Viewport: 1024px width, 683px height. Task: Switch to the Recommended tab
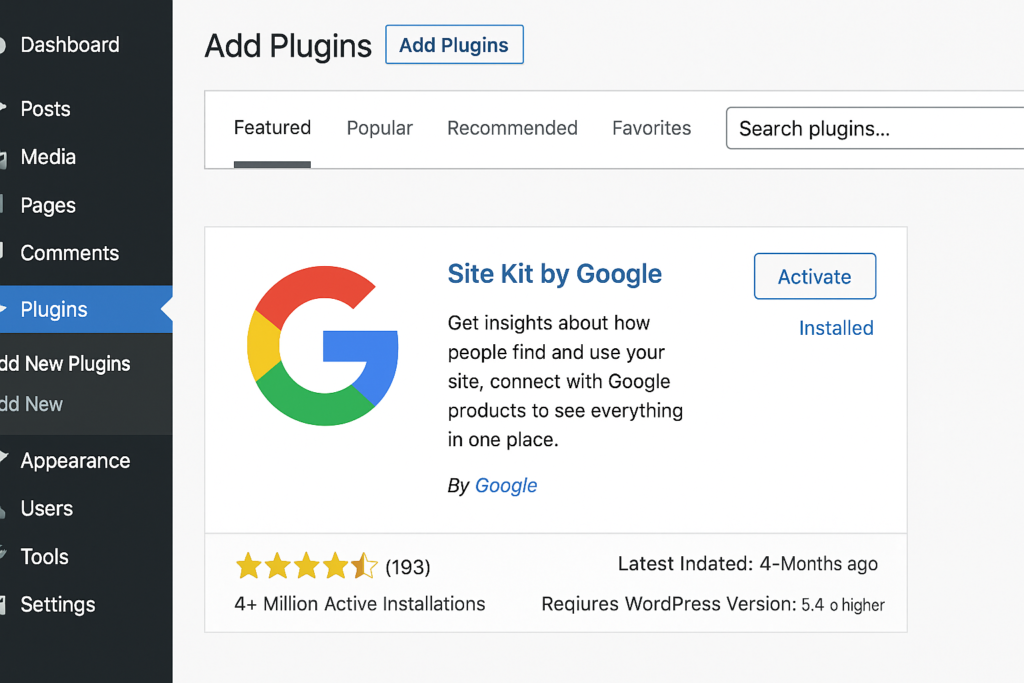click(x=512, y=128)
